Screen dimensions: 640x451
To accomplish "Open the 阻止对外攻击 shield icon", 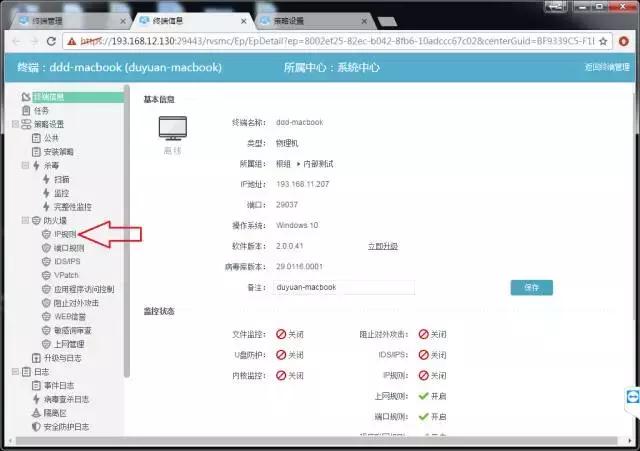I will point(47,303).
